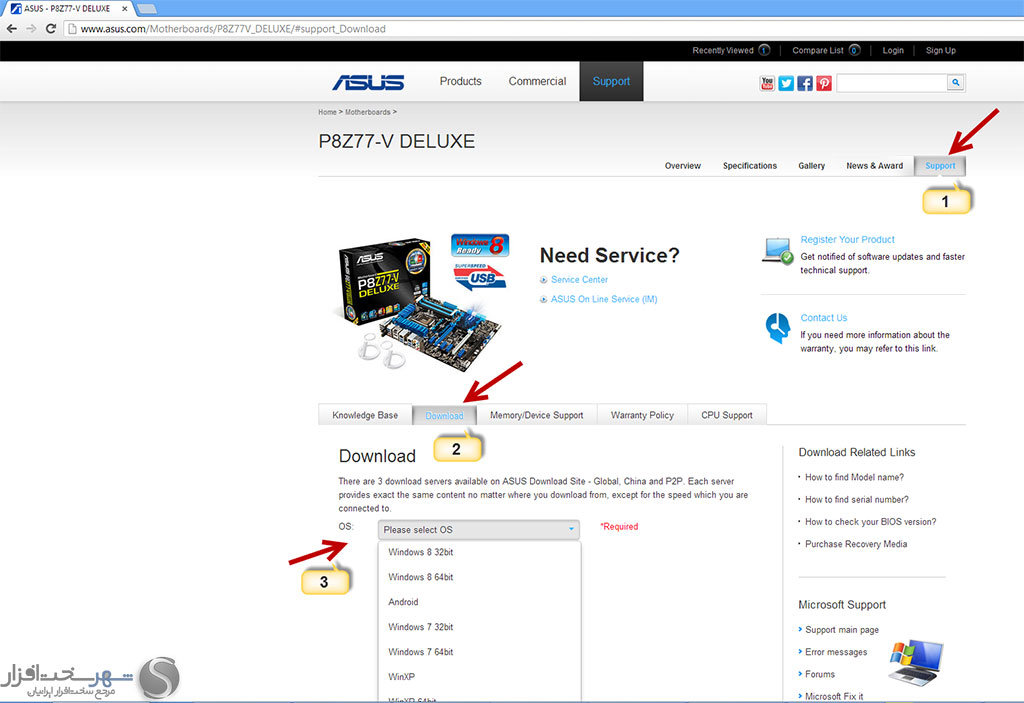The width and height of the screenshot is (1024, 703).
Task: Click the Recently Viewed link
Action: click(x=722, y=50)
